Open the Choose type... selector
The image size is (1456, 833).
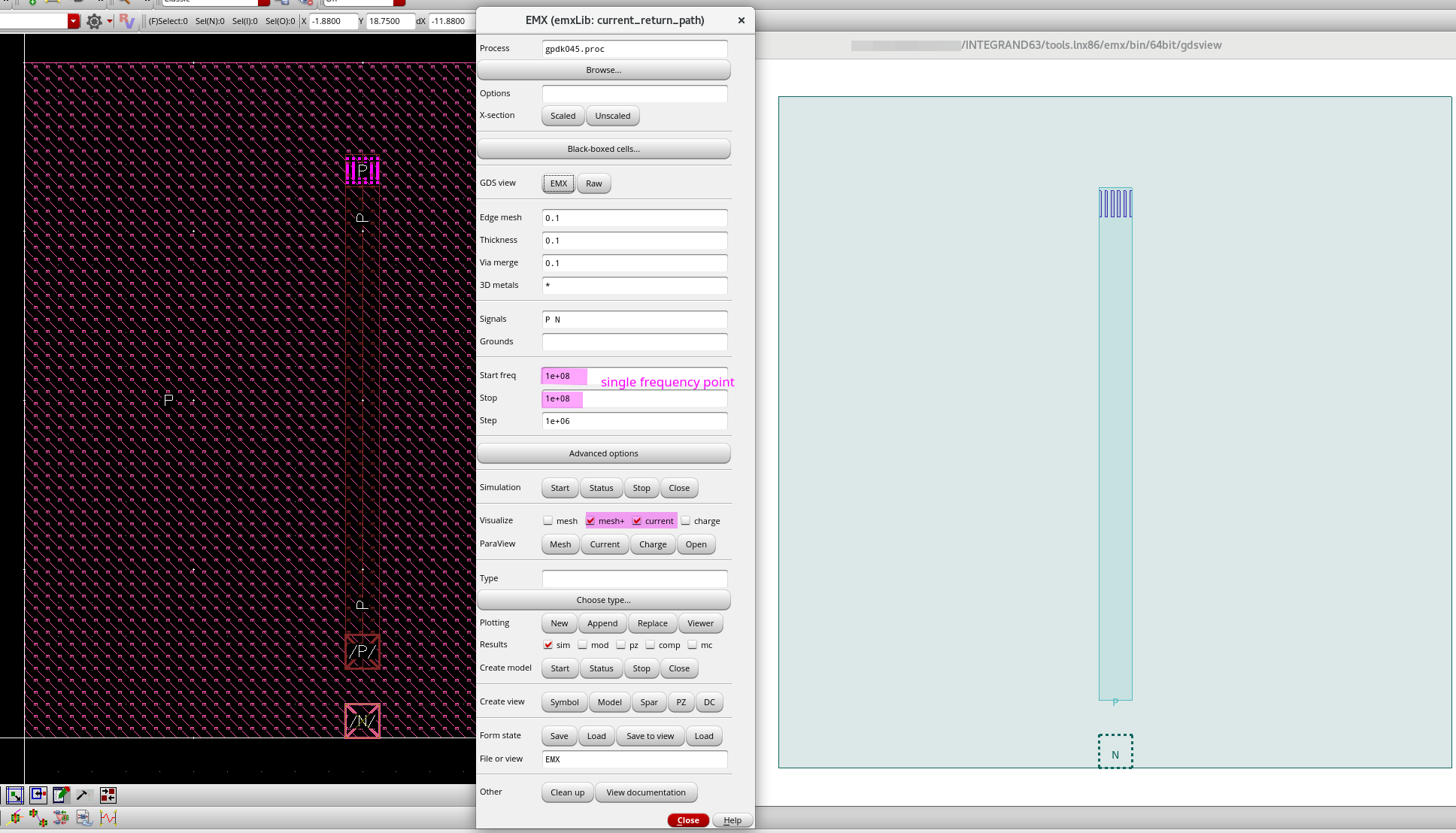coord(603,600)
